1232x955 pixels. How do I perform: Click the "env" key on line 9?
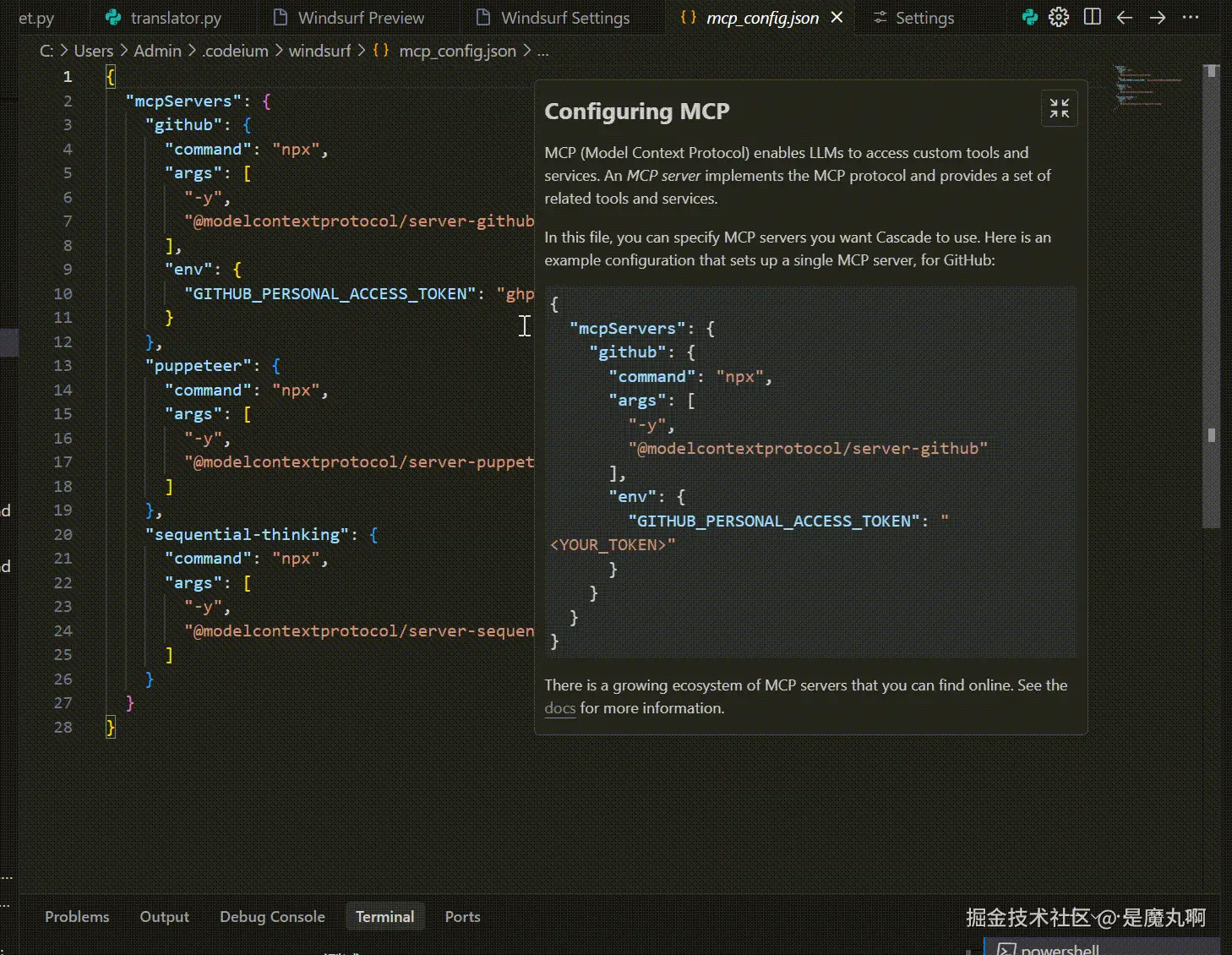coord(188,269)
